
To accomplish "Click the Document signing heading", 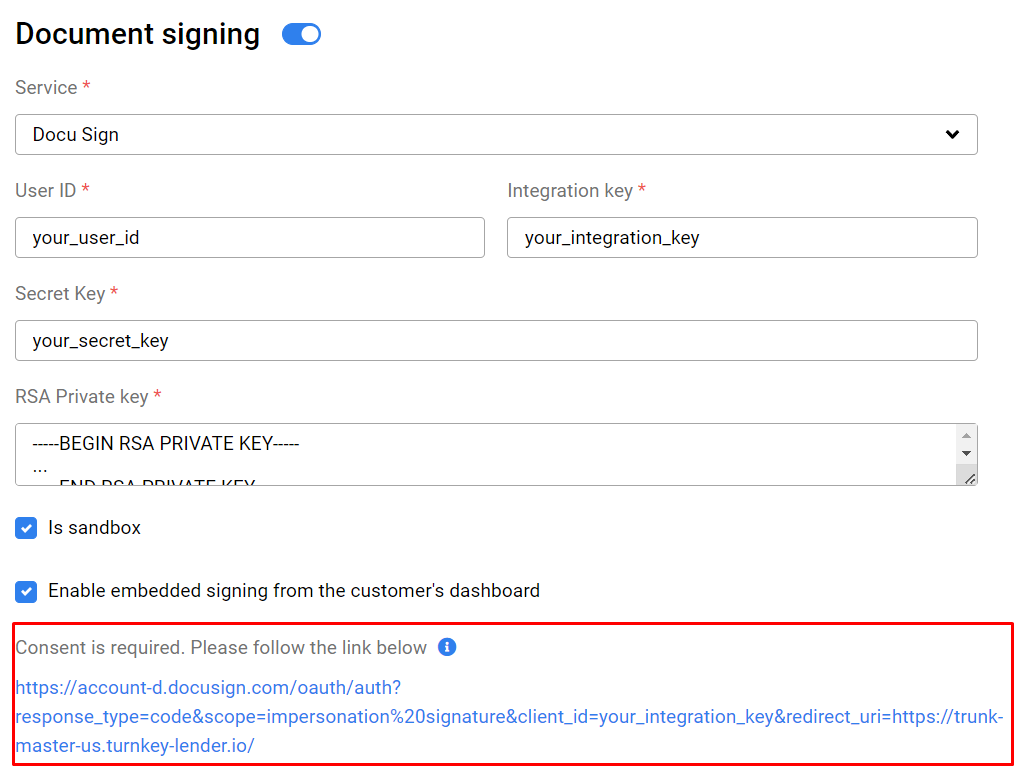I will [x=138, y=34].
